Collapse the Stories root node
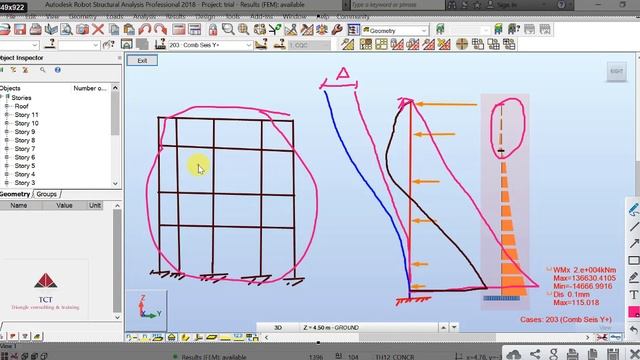 tap(2, 97)
